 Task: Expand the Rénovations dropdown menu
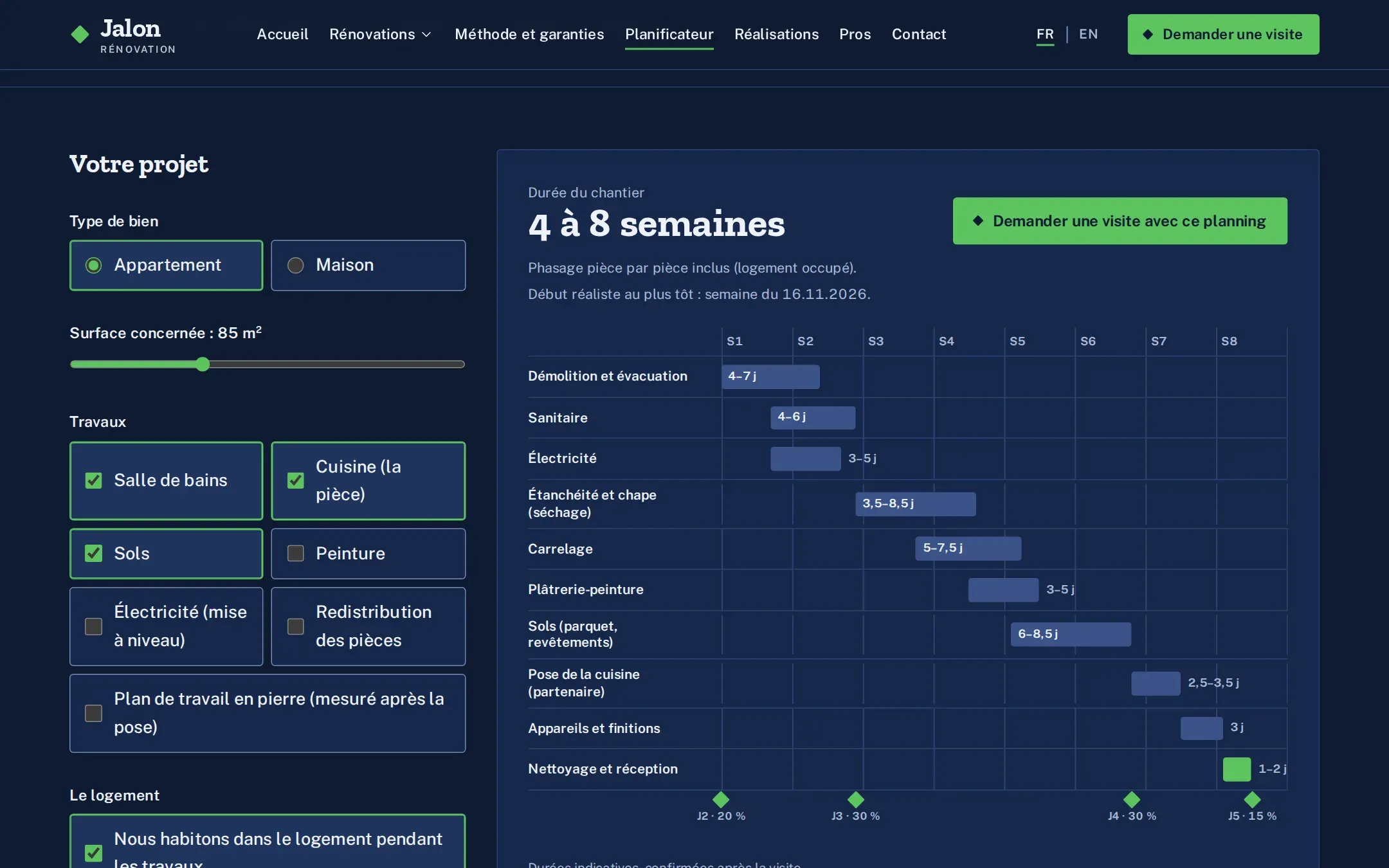tap(380, 34)
